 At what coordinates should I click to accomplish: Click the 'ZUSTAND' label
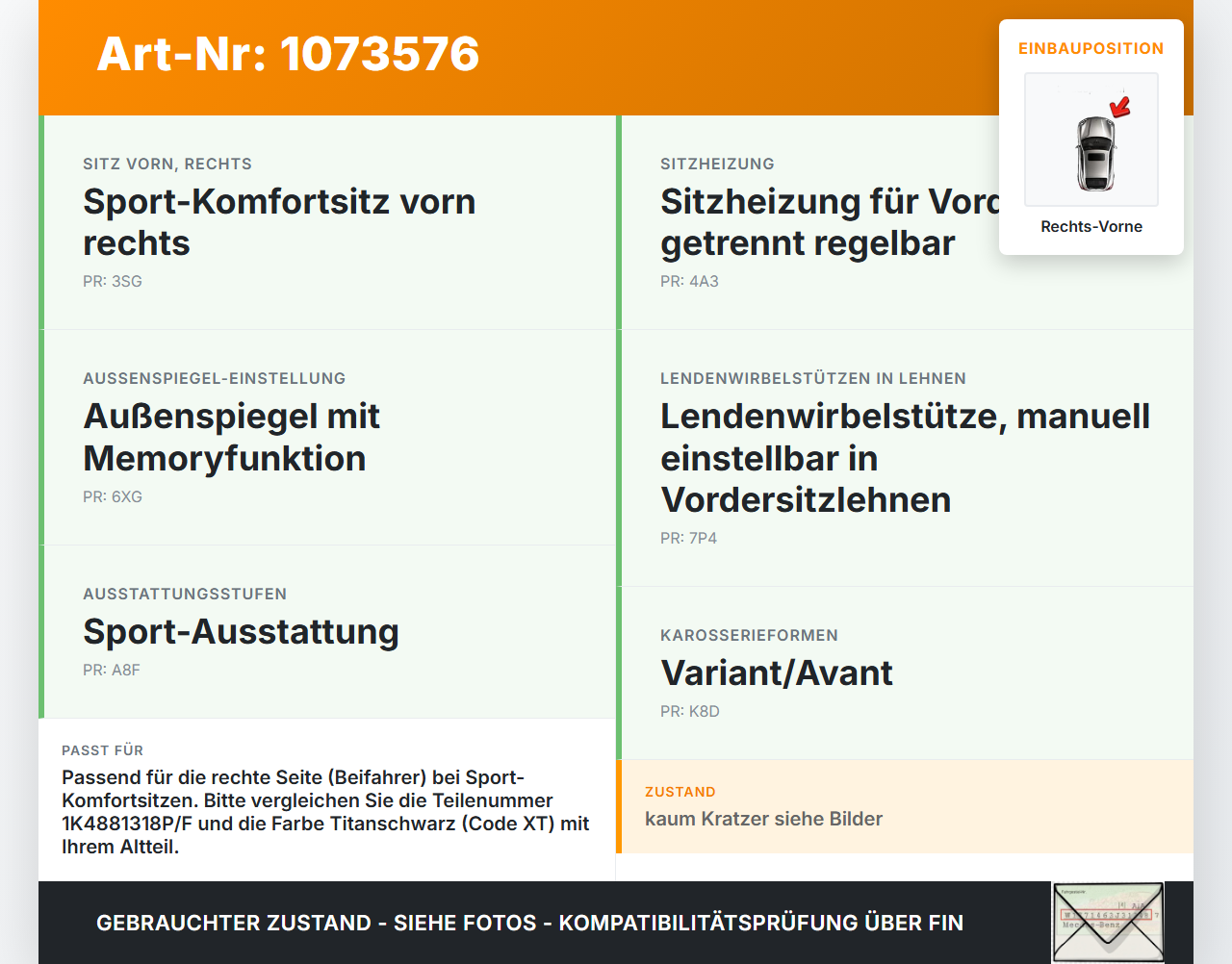680,792
